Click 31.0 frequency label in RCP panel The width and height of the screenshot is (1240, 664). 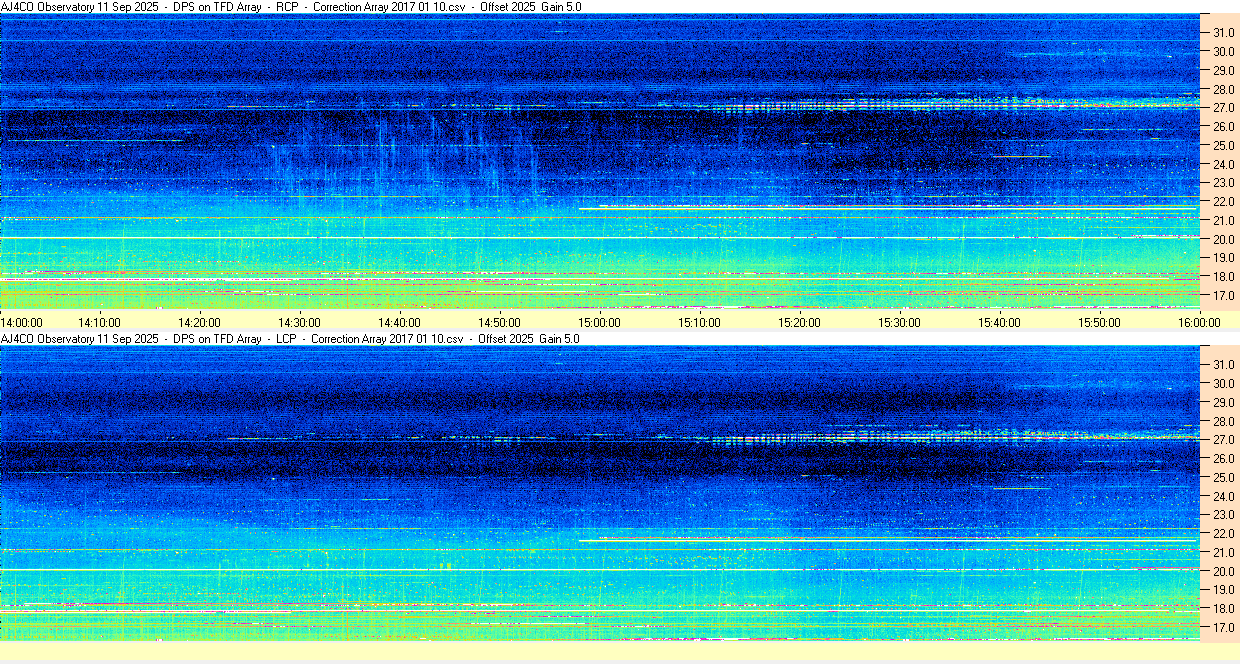pyautogui.click(x=1224, y=33)
